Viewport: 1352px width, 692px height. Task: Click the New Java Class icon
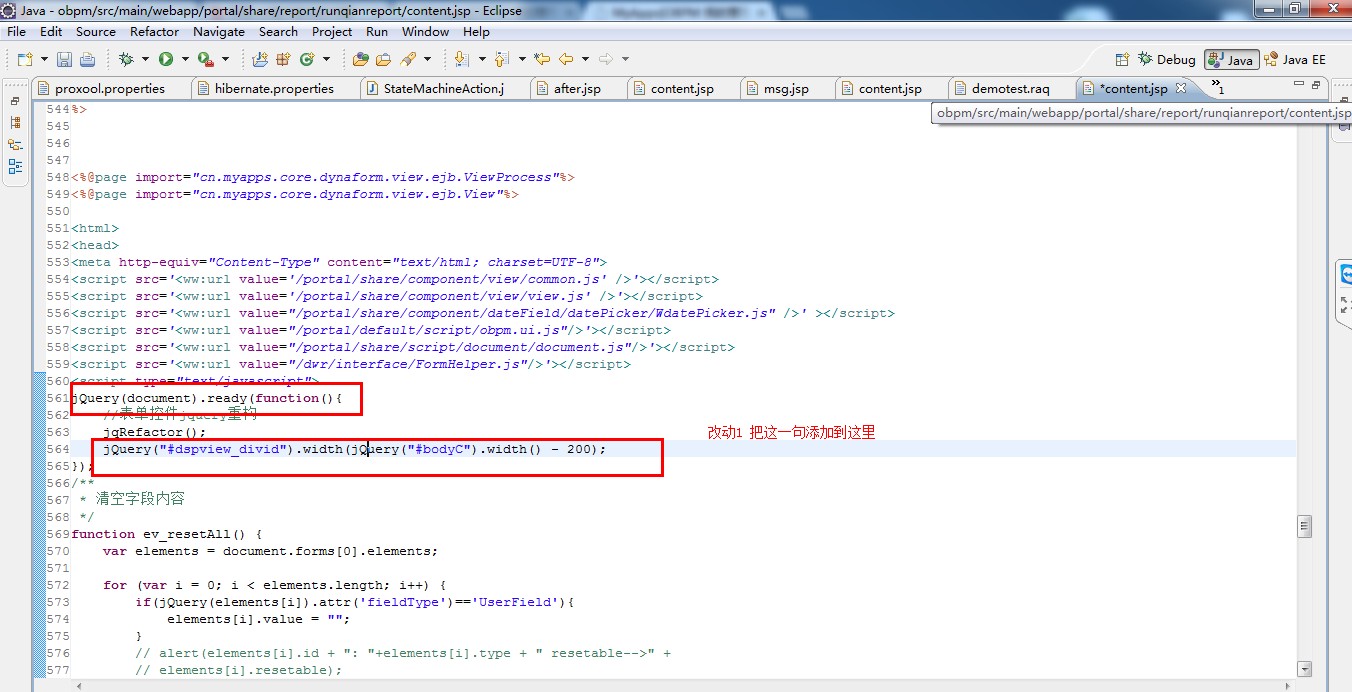click(x=306, y=59)
